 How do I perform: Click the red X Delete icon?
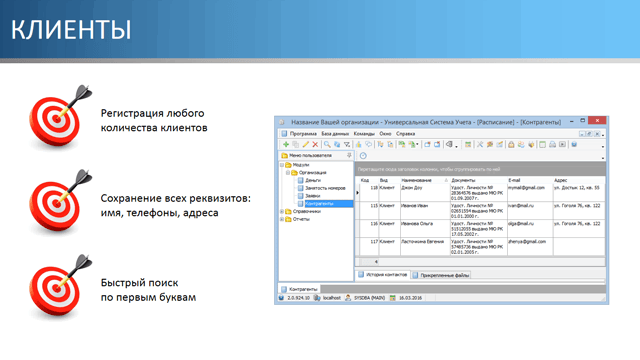pos(315,144)
